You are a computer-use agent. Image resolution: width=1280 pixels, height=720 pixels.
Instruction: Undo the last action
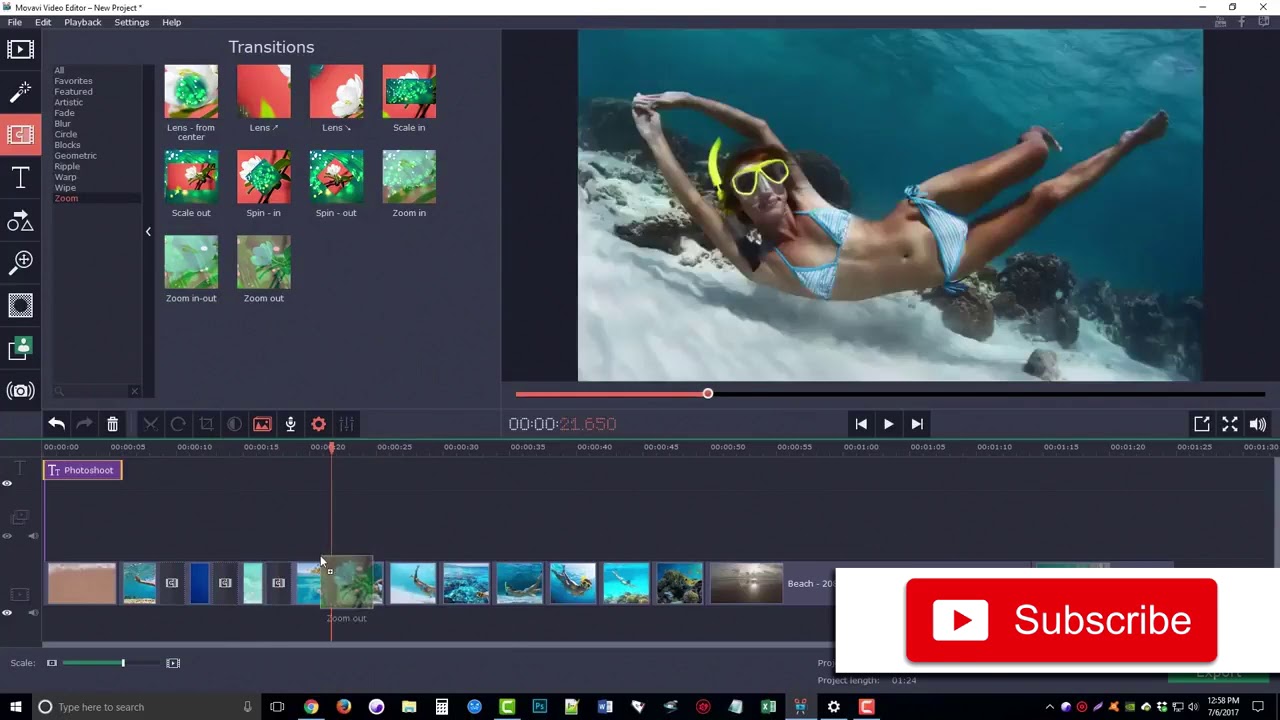57,424
